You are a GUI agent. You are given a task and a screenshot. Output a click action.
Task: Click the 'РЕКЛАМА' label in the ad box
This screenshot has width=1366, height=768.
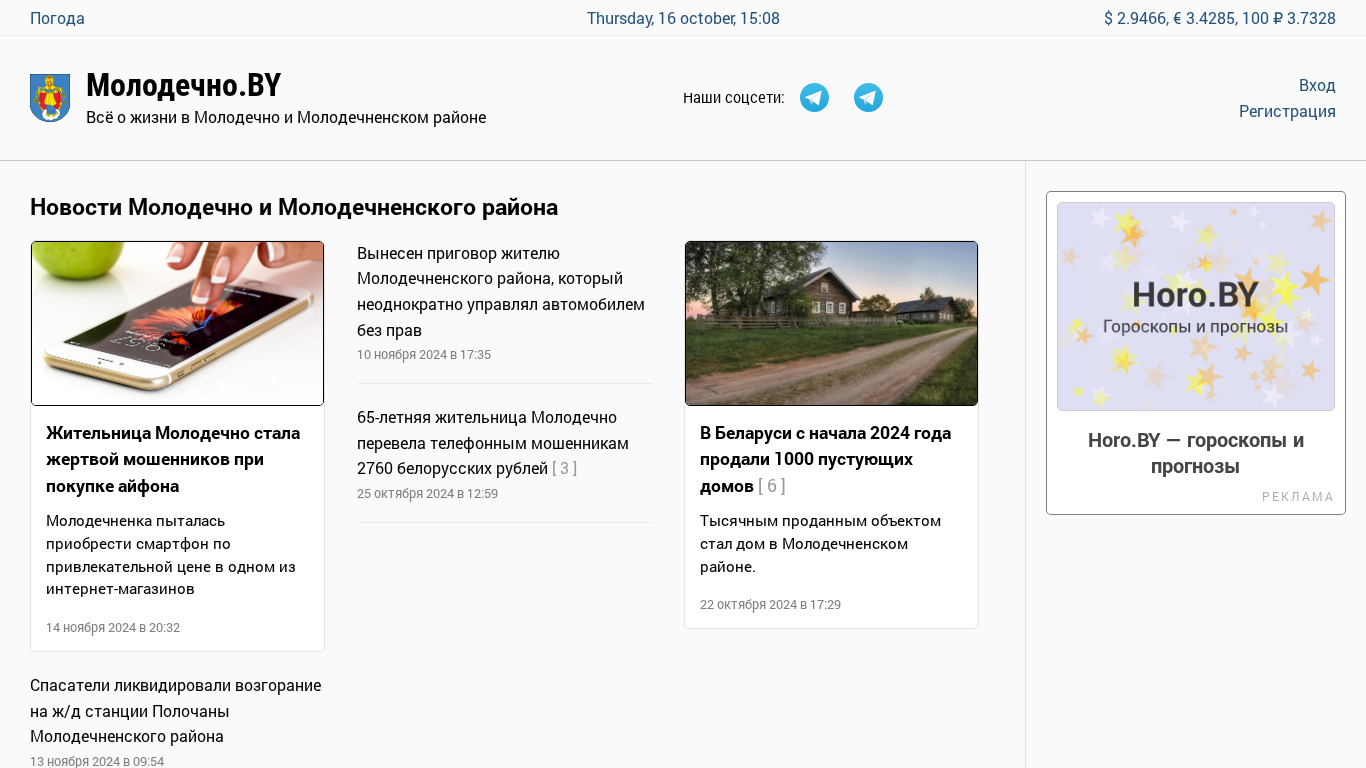(1298, 497)
